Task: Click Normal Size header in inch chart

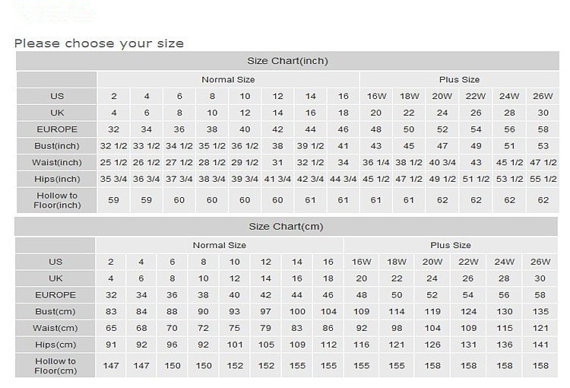Action: 228,80
